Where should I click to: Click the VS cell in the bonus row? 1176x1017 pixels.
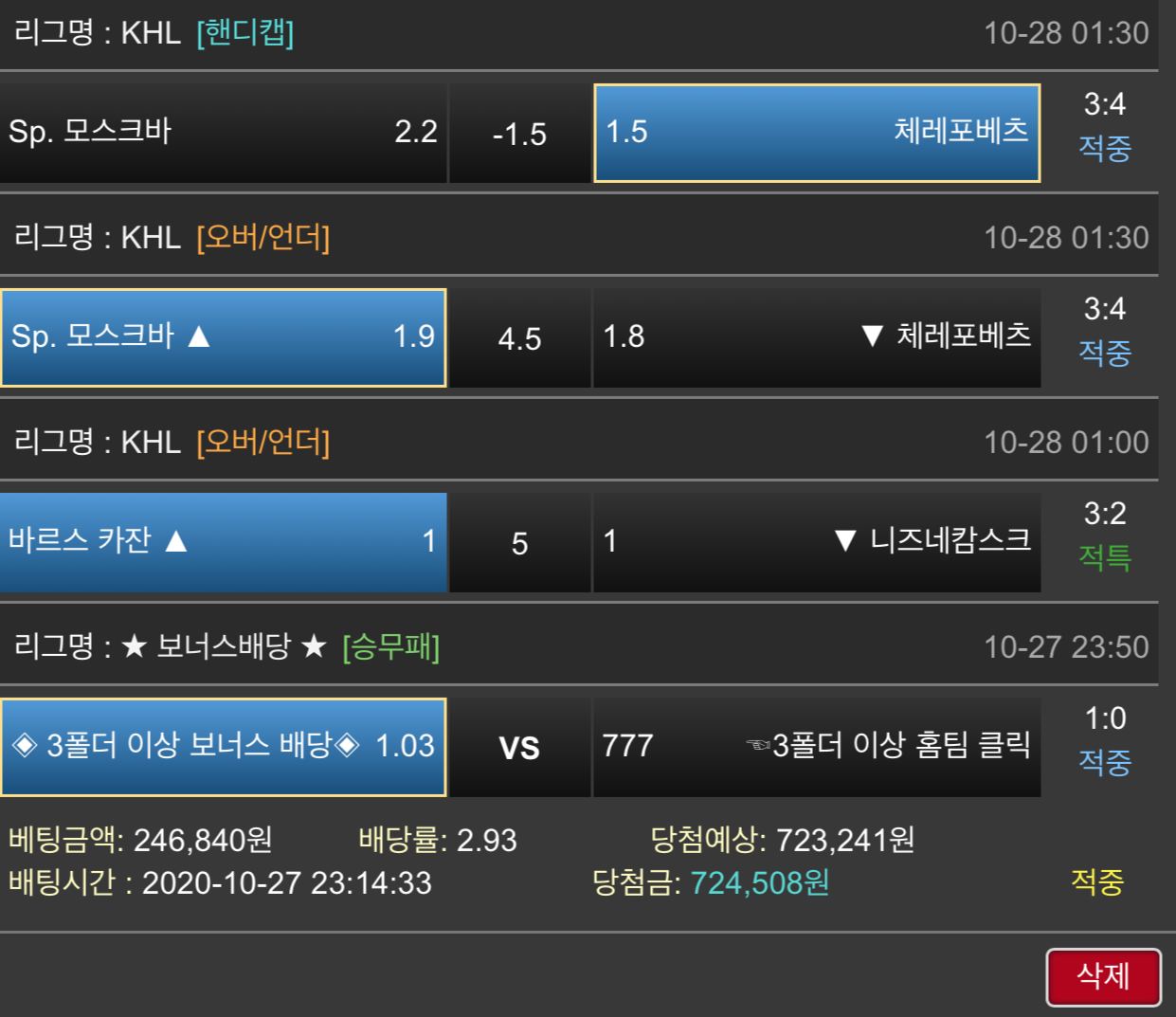click(x=519, y=747)
